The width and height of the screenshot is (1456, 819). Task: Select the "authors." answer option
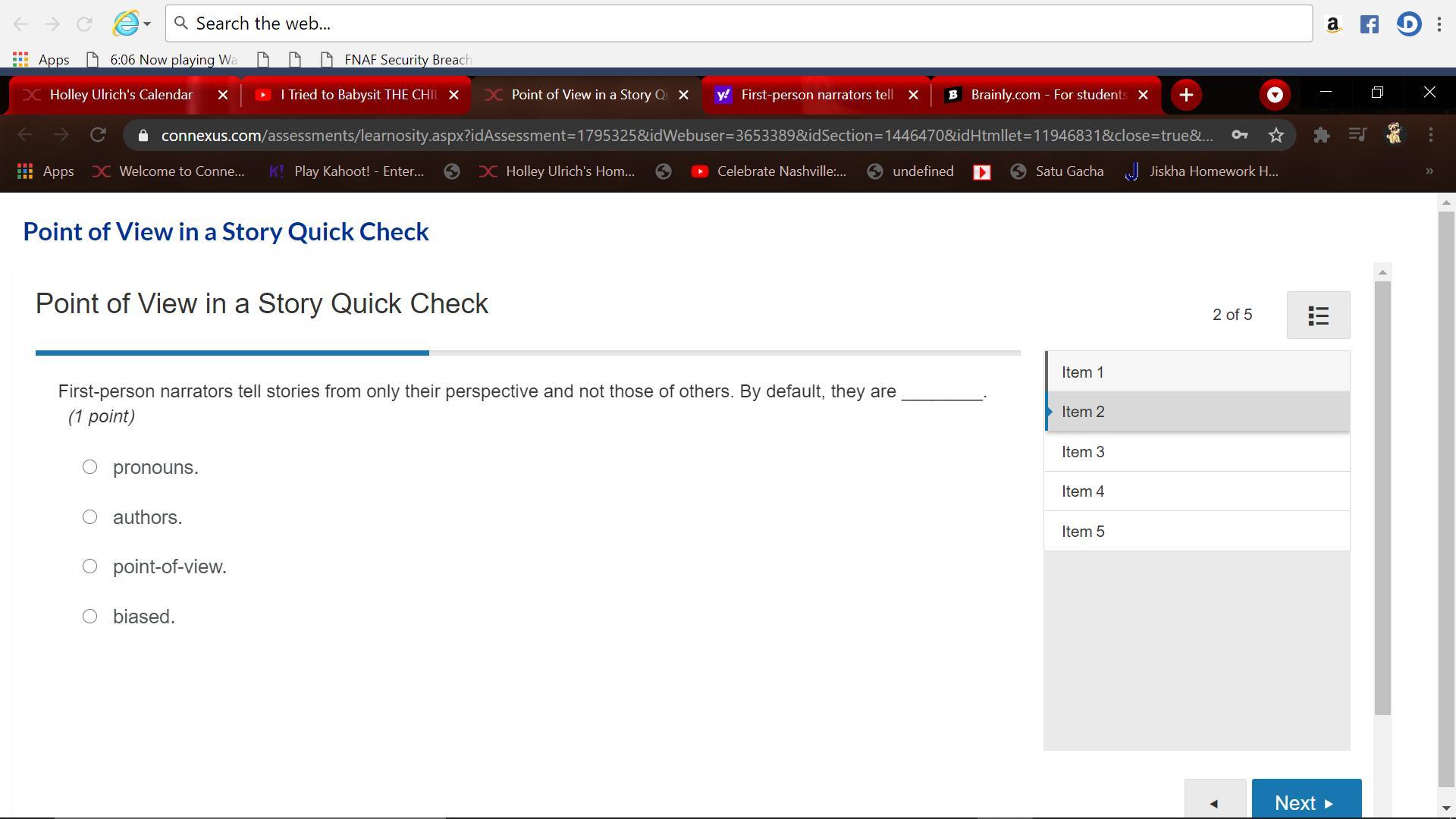pyautogui.click(x=90, y=517)
